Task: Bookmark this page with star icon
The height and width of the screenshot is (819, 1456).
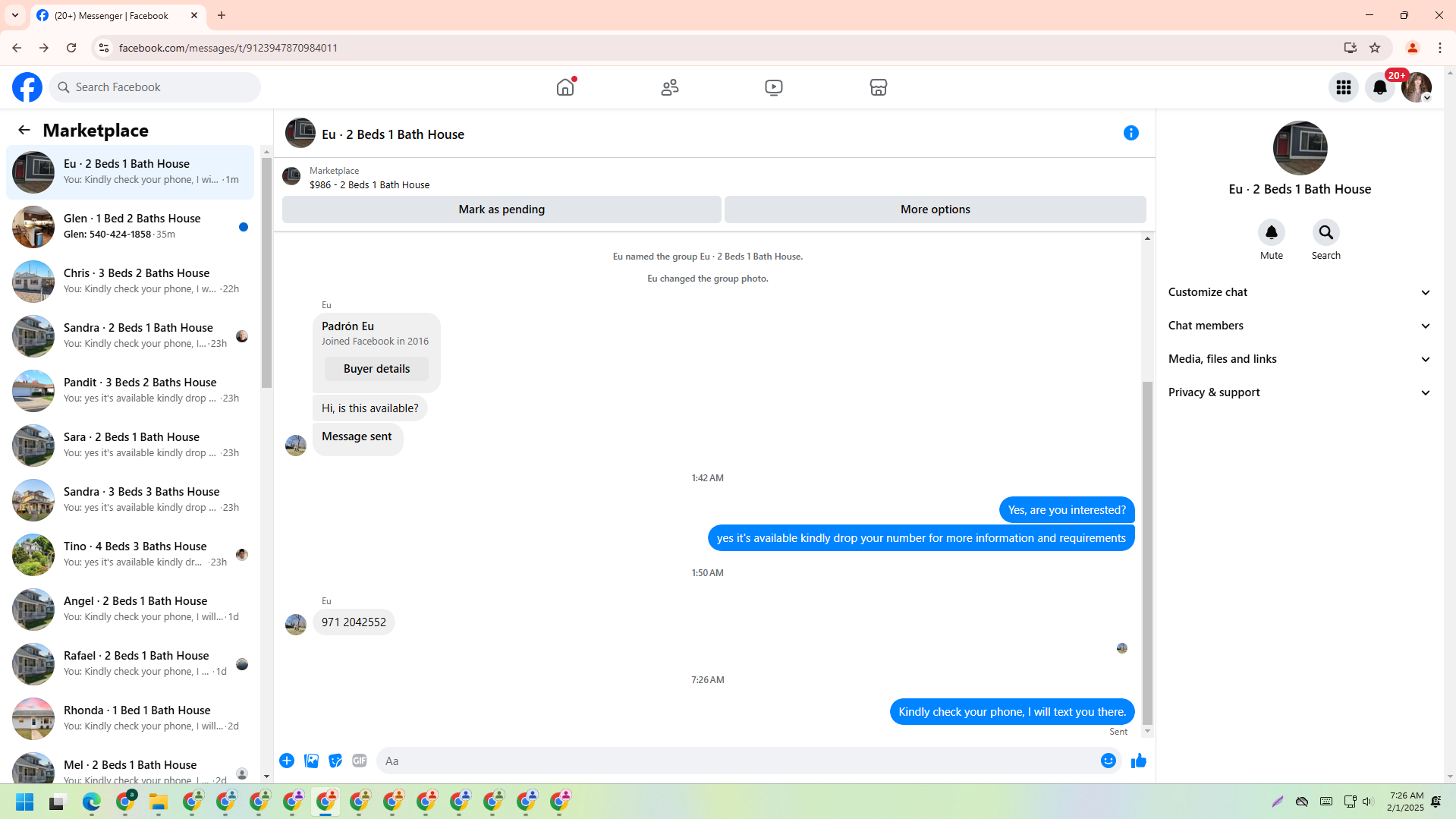Action: click(1375, 48)
